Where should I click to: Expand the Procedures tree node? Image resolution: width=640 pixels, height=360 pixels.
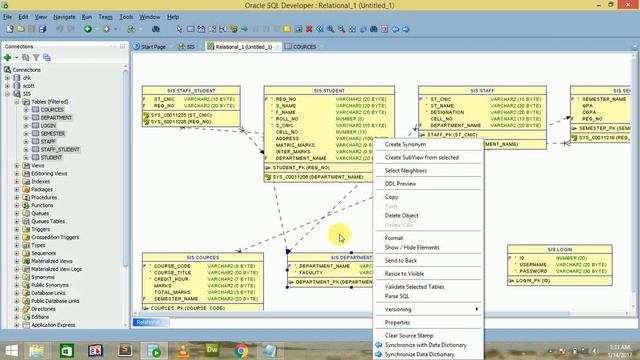tap(17, 197)
